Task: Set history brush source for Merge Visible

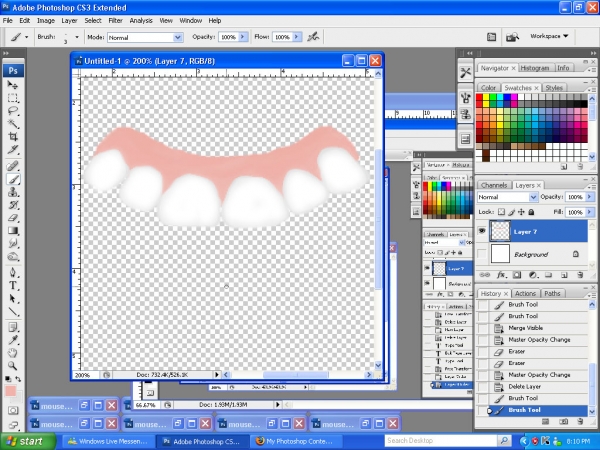Action: tap(483, 328)
